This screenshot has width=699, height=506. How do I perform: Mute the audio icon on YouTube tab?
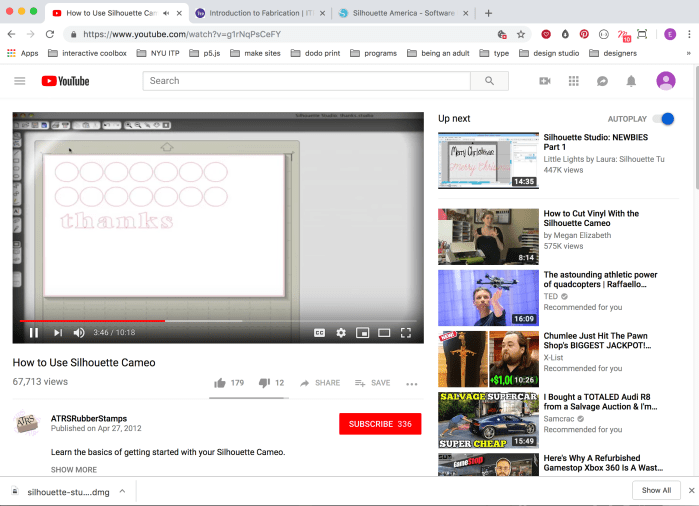tap(166, 13)
